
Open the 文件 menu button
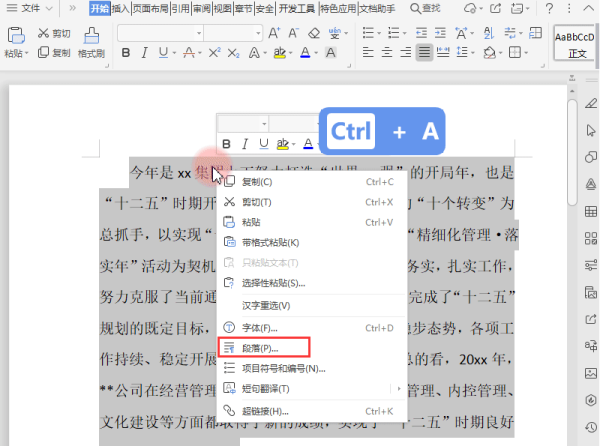30,8
